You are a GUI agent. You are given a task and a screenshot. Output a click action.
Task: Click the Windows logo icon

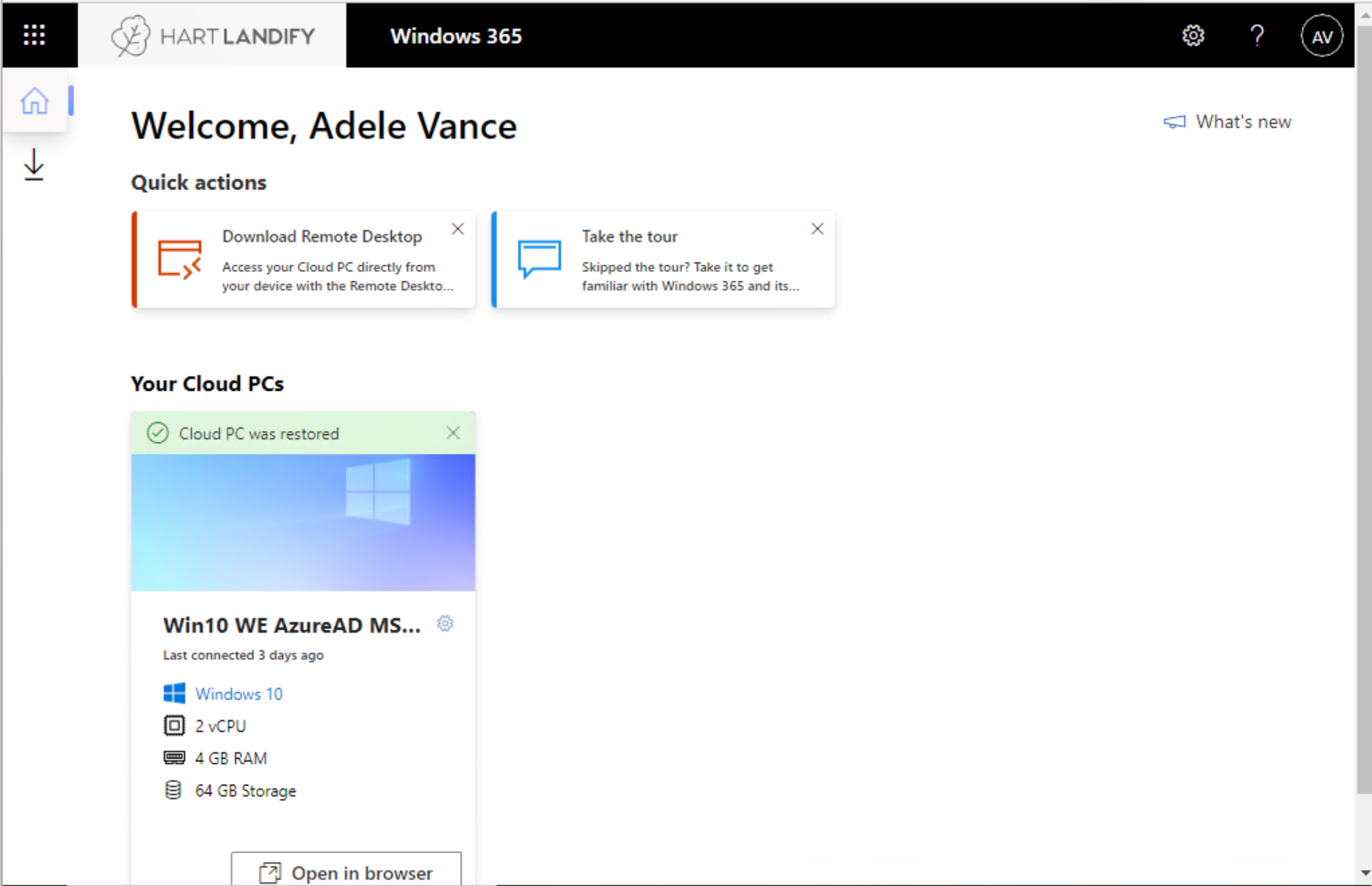pos(175,694)
